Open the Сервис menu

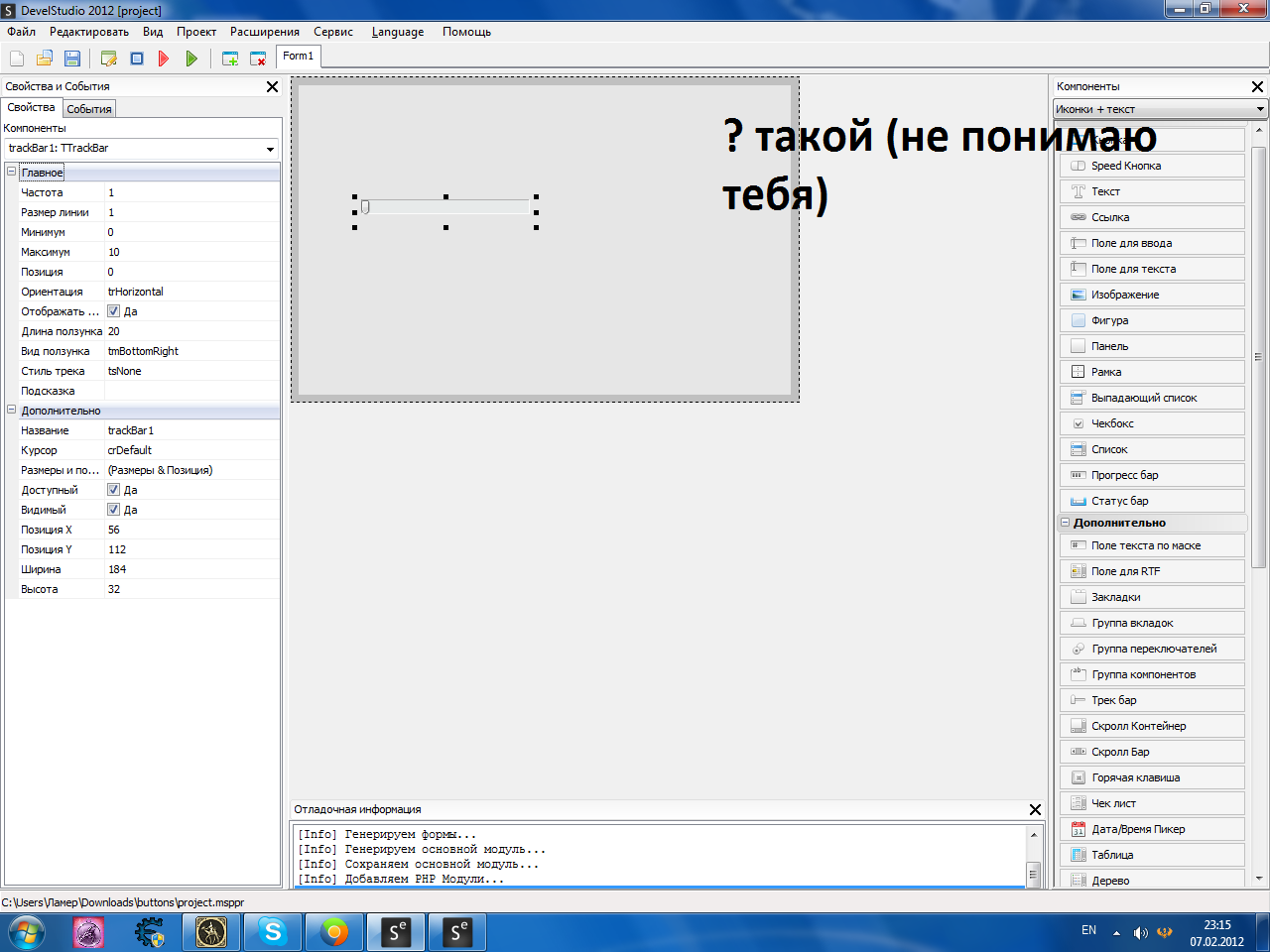(333, 32)
